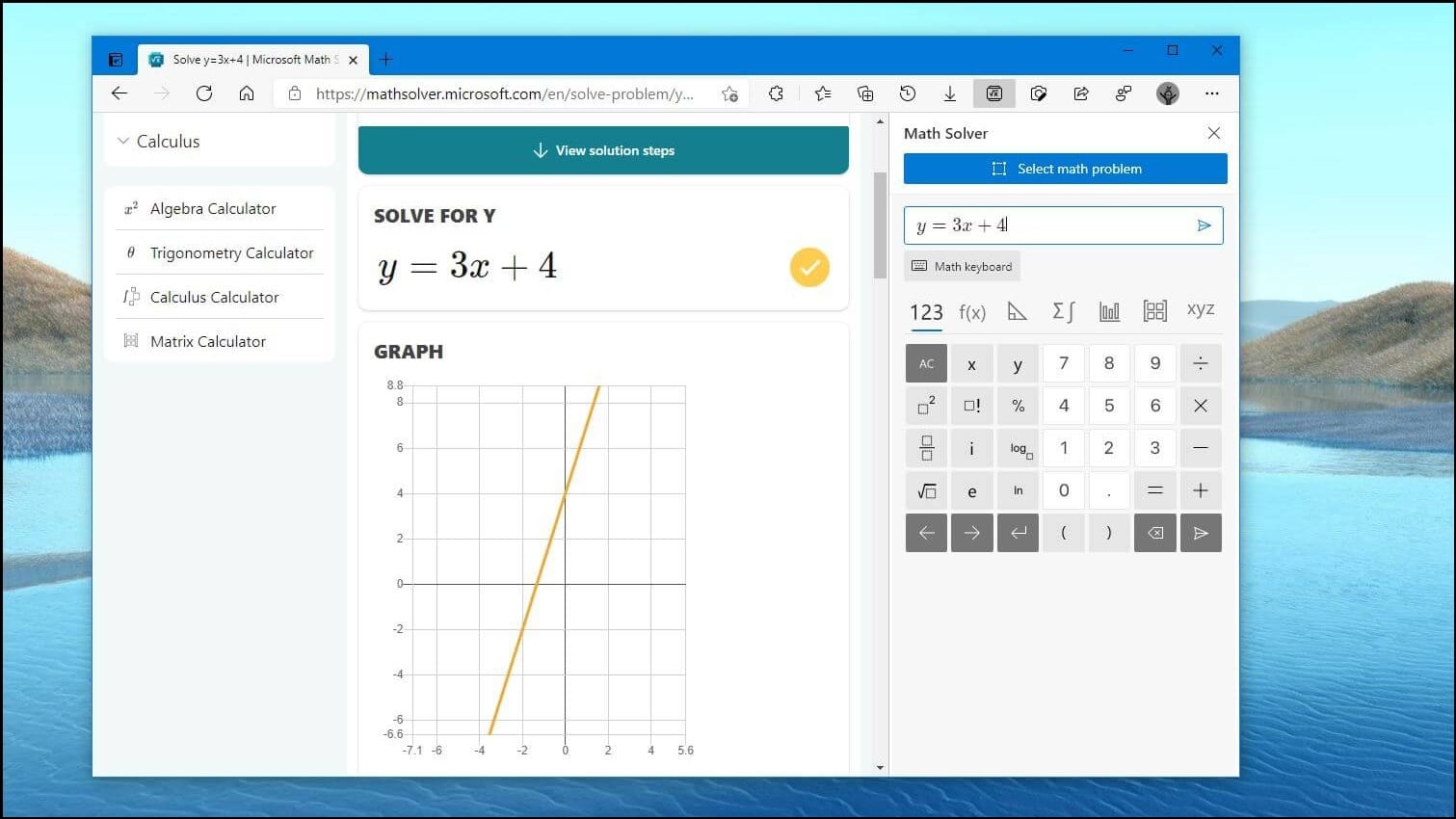Click the scrollbar down arrow
Viewport: 1456px width, 819px height.
[880, 768]
